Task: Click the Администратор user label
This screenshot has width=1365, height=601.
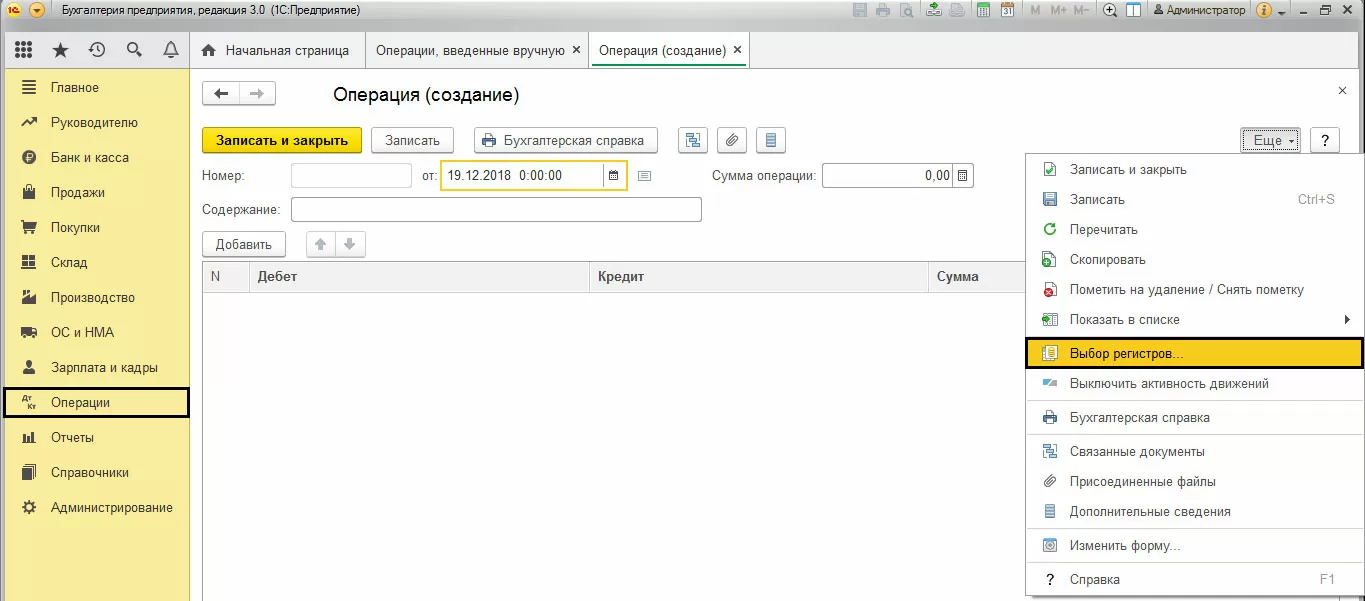Action: (1200, 10)
